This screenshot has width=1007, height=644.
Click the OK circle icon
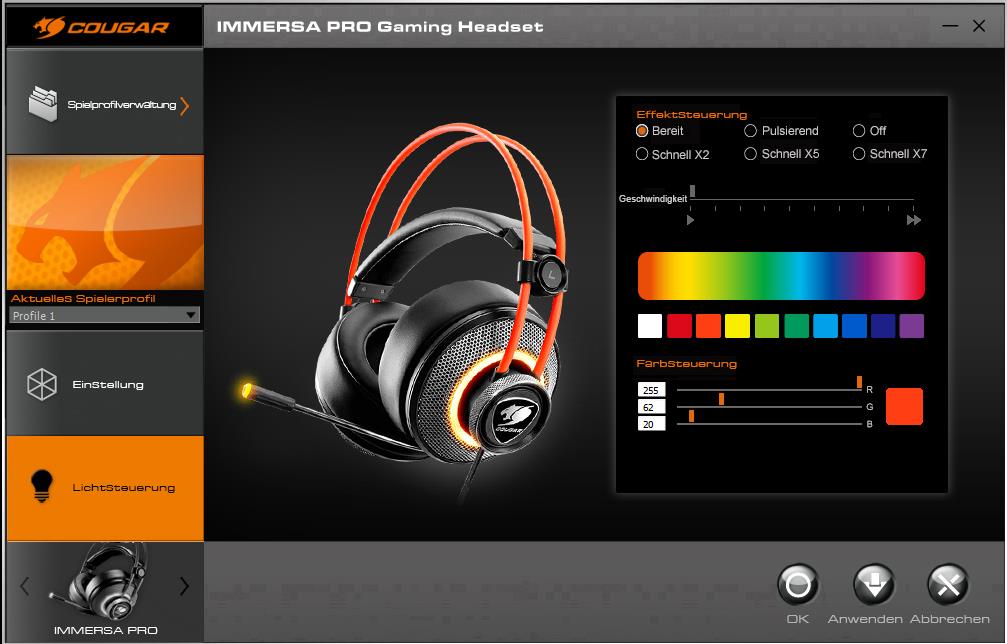tap(797, 585)
